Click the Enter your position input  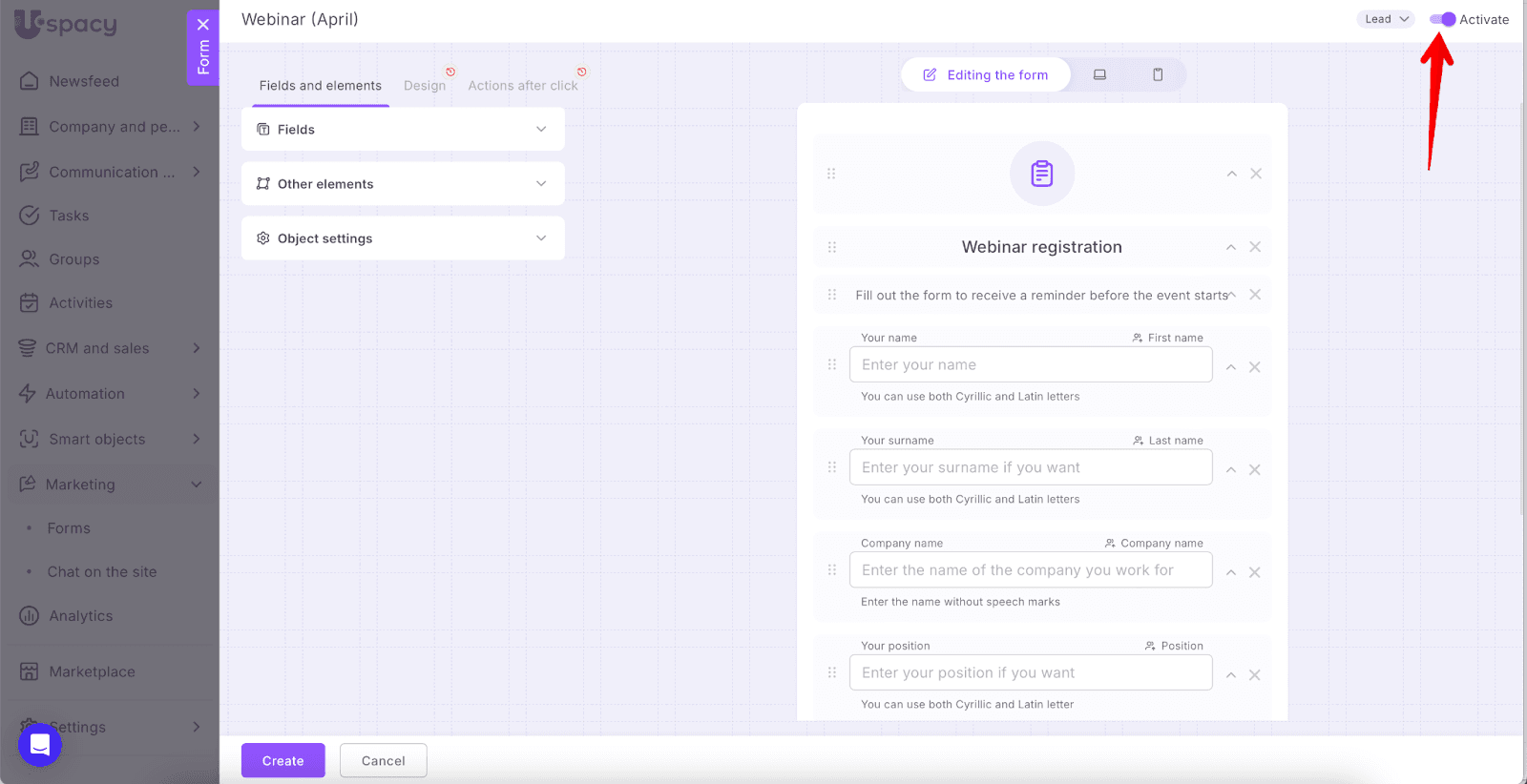click(1031, 672)
